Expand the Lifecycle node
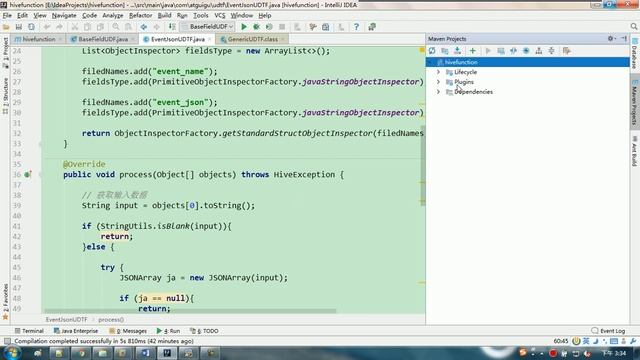The width and height of the screenshot is (640, 360). click(438, 72)
